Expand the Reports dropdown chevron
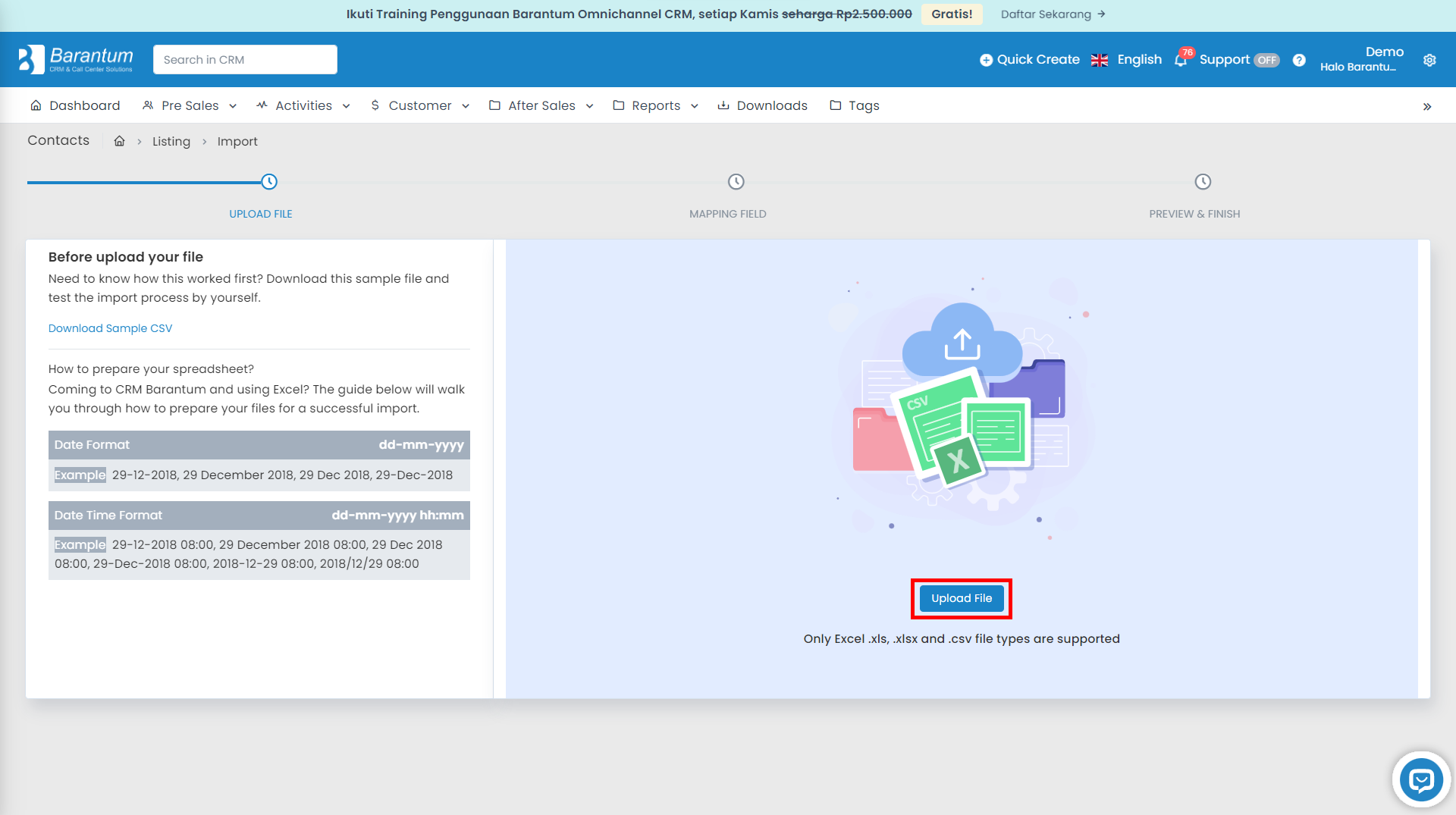 pyautogui.click(x=695, y=106)
